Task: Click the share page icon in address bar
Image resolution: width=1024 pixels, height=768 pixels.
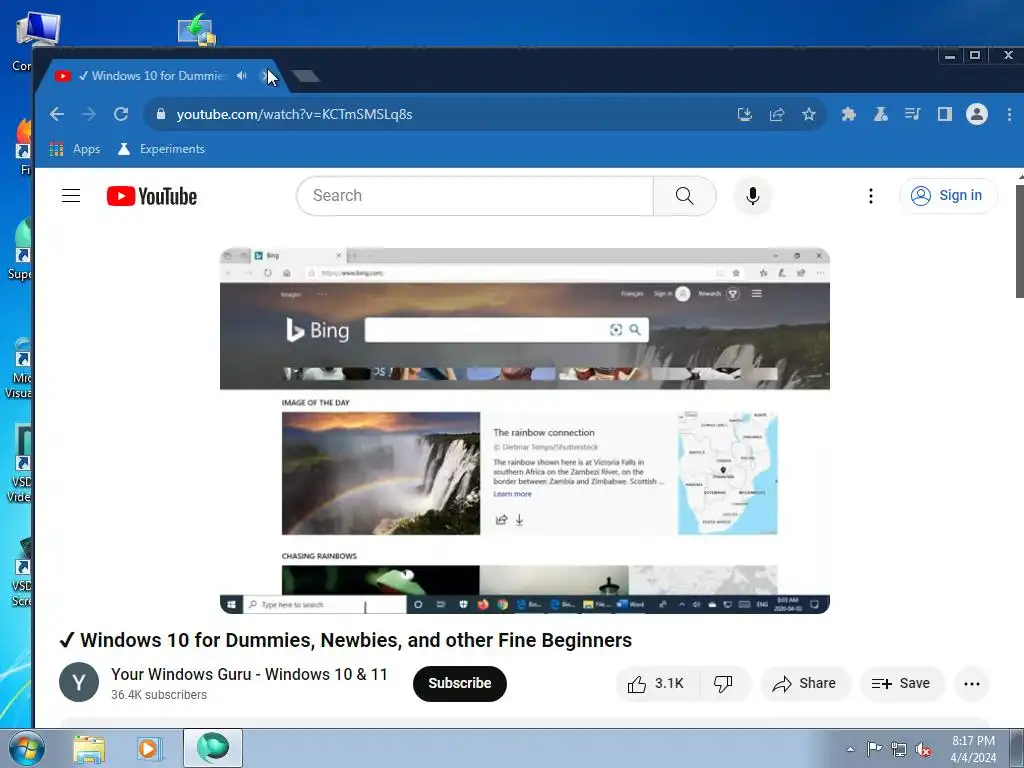Action: pyautogui.click(x=776, y=115)
